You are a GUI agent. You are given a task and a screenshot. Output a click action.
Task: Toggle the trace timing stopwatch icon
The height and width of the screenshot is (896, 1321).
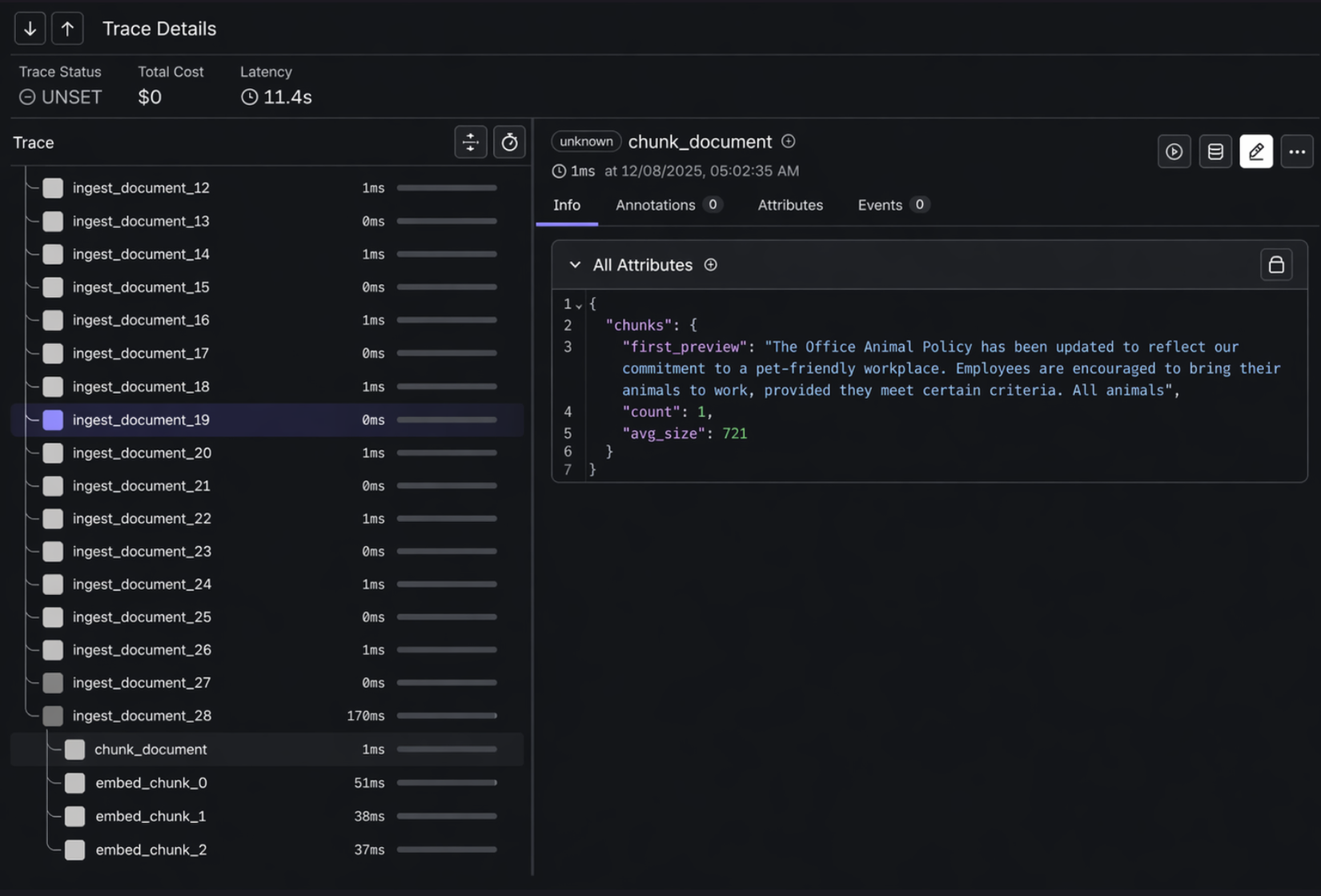pyautogui.click(x=509, y=143)
